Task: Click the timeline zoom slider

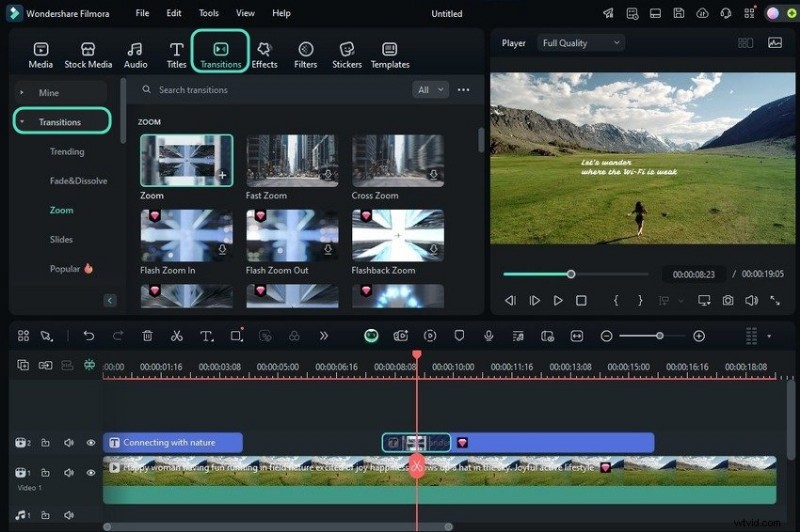Action: [x=659, y=336]
